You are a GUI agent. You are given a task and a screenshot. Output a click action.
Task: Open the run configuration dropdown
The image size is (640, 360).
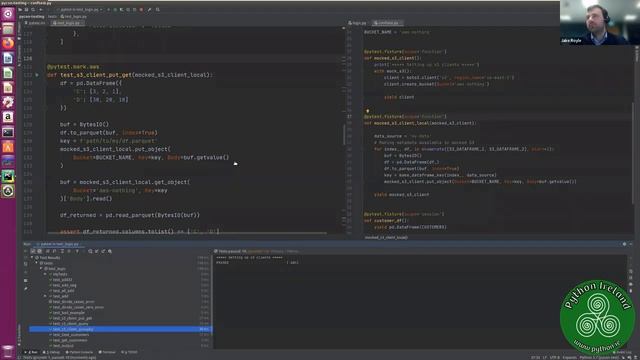pos(80,9)
